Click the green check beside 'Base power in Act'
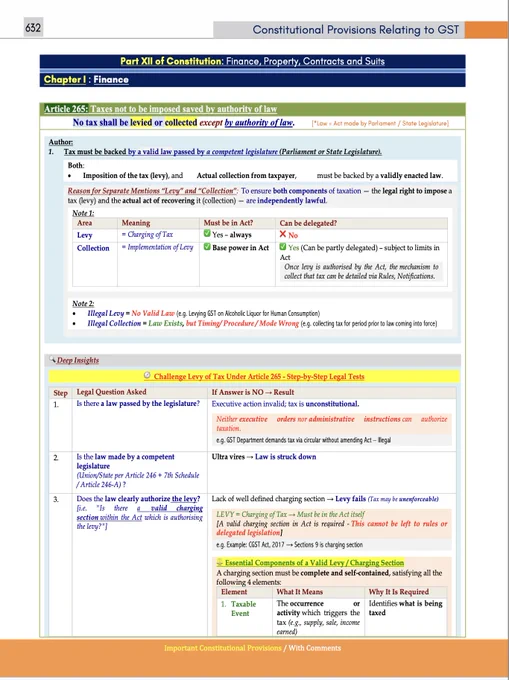This screenshot has height=680, width=509. pyautogui.click(x=207, y=247)
